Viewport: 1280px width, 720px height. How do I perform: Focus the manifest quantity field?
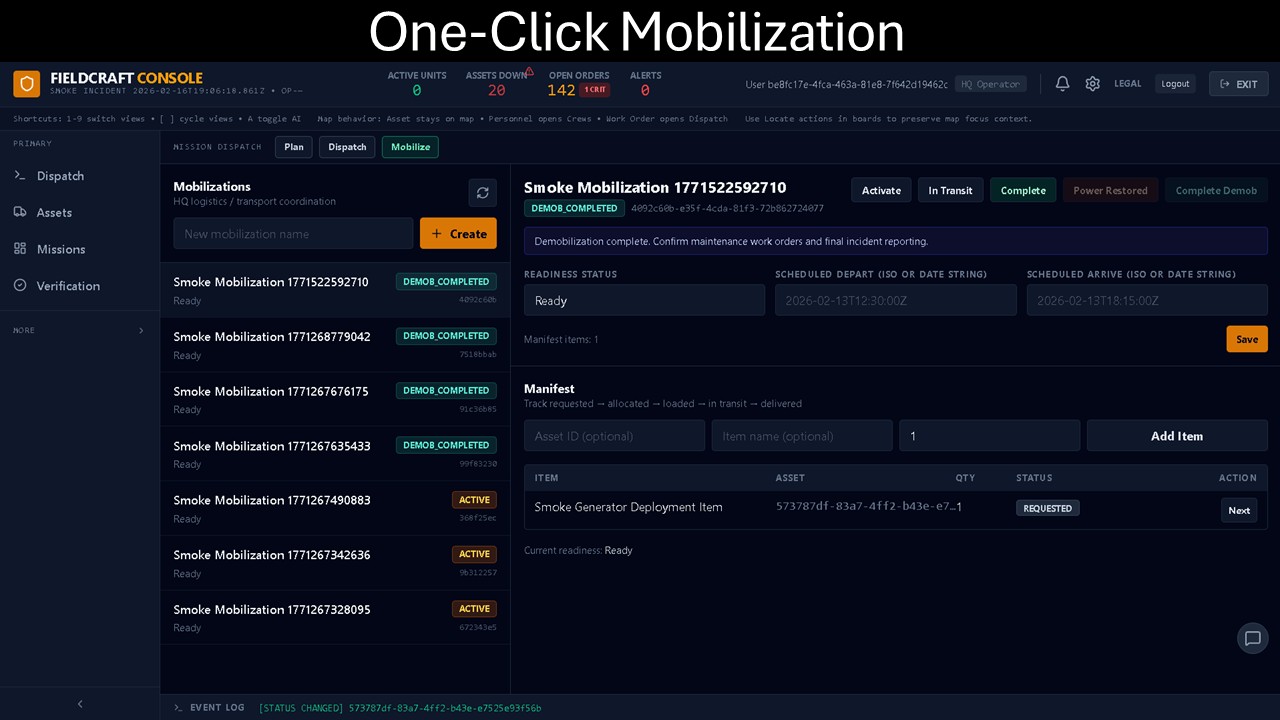pyautogui.click(x=989, y=436)
